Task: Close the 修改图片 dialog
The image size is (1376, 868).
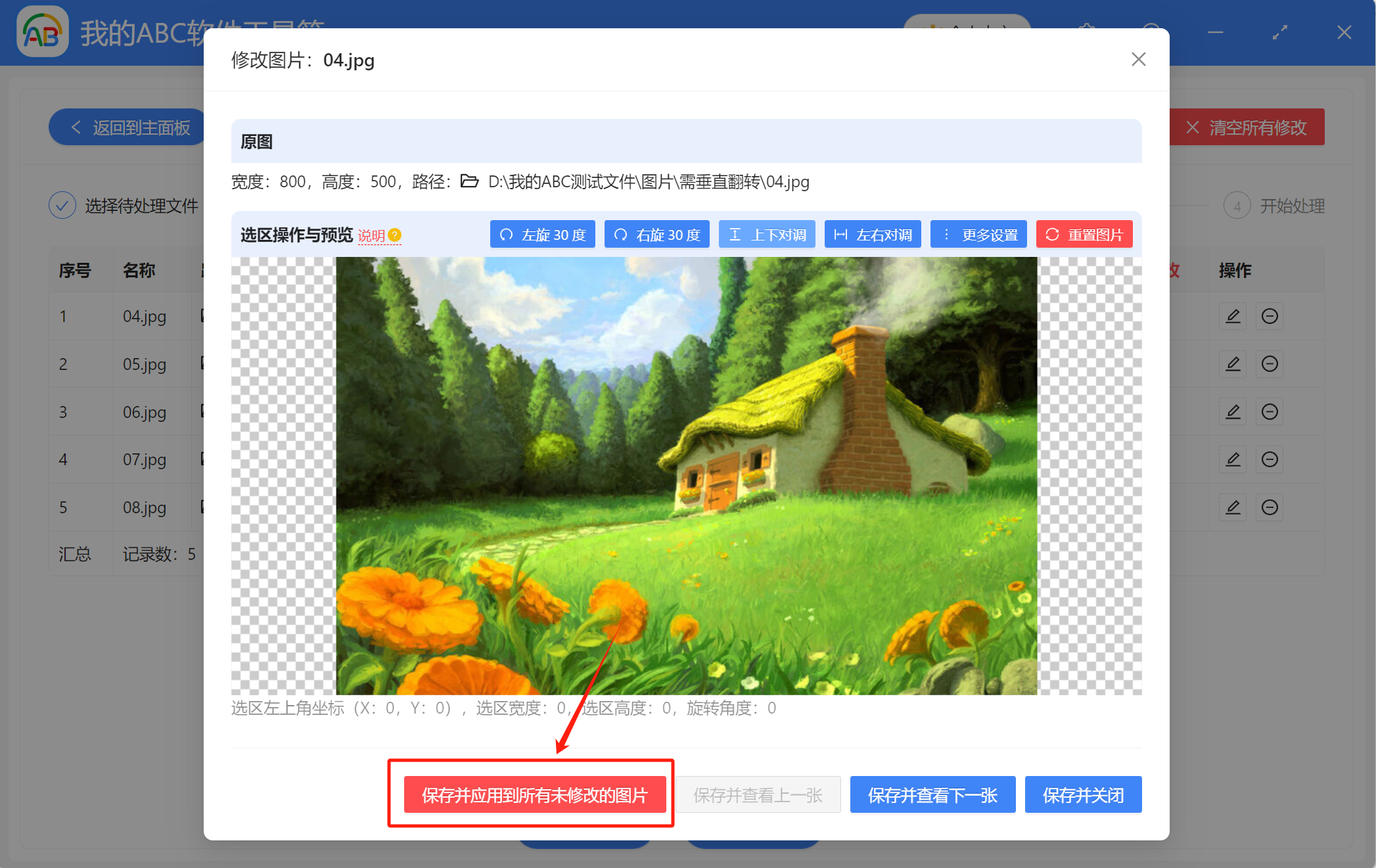Action: pyautogui.click(x=1138, y=60)
